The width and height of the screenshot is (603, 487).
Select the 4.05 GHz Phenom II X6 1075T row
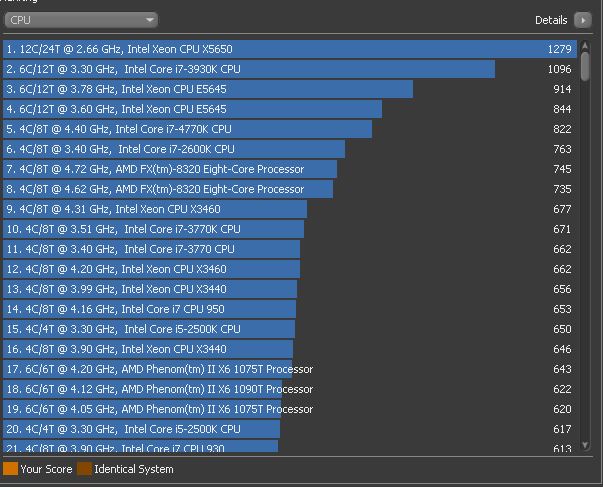tap(290, 409)
